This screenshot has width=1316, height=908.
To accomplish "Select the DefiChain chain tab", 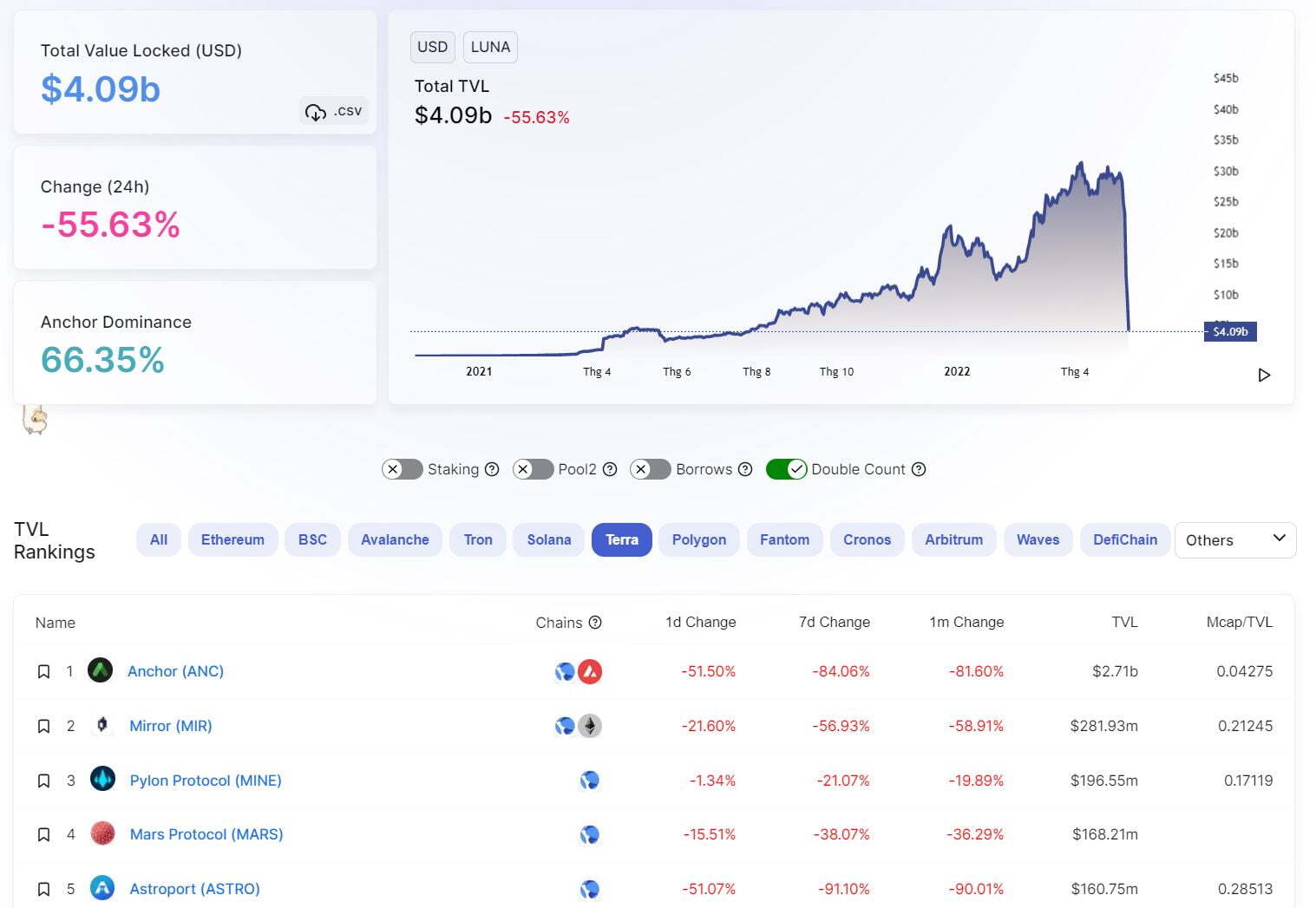I will click(1125, 539).
